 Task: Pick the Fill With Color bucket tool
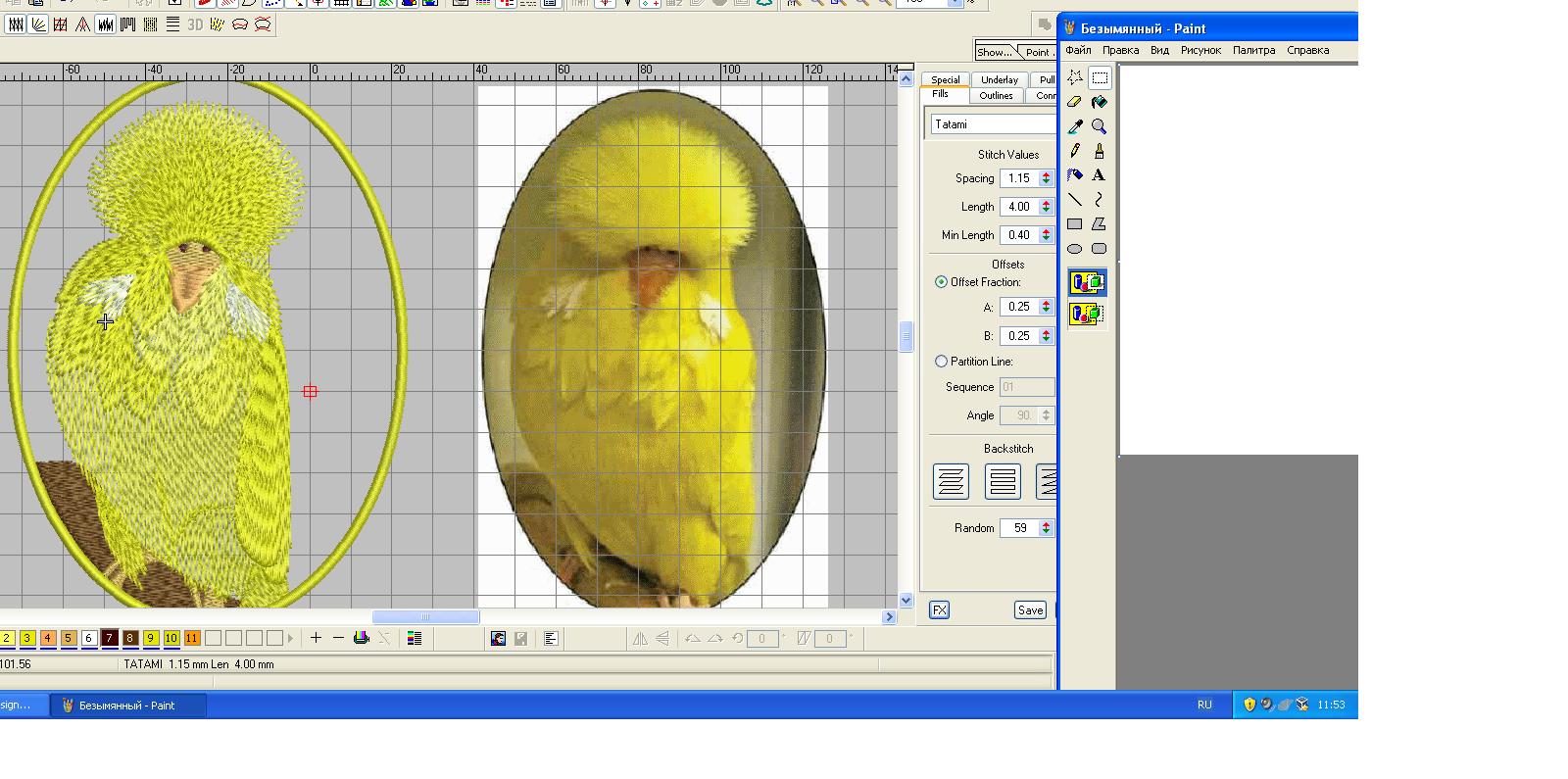pyautogui.click(x=1100, y=102)
